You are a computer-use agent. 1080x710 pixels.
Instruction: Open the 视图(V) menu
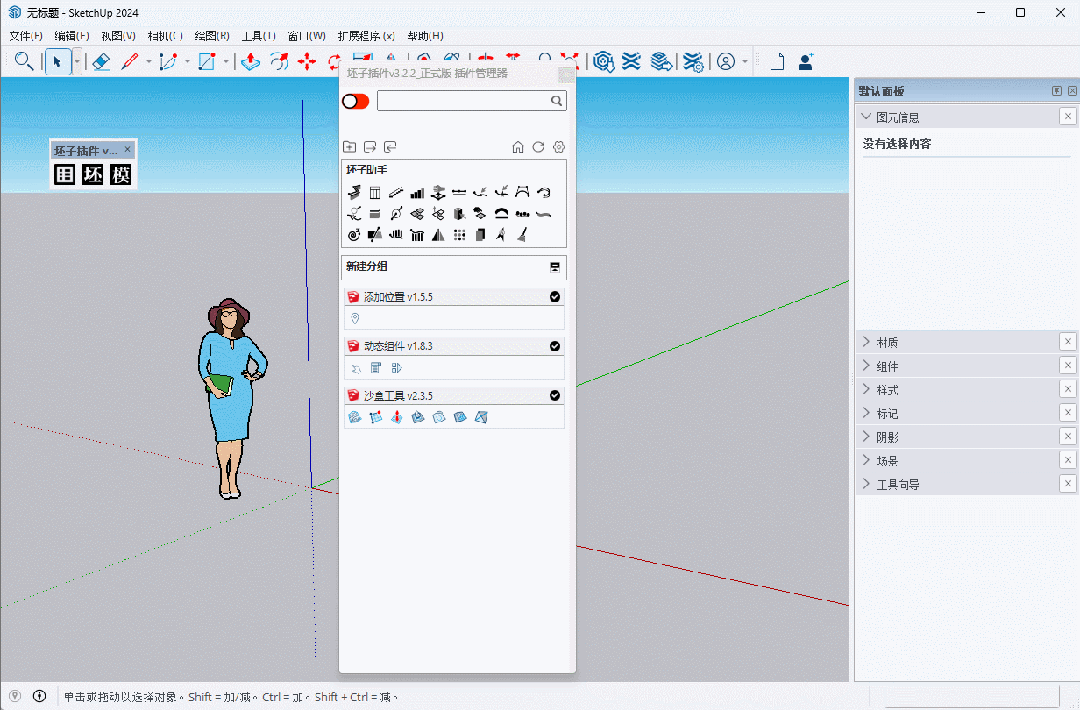(x=118, y=36)
